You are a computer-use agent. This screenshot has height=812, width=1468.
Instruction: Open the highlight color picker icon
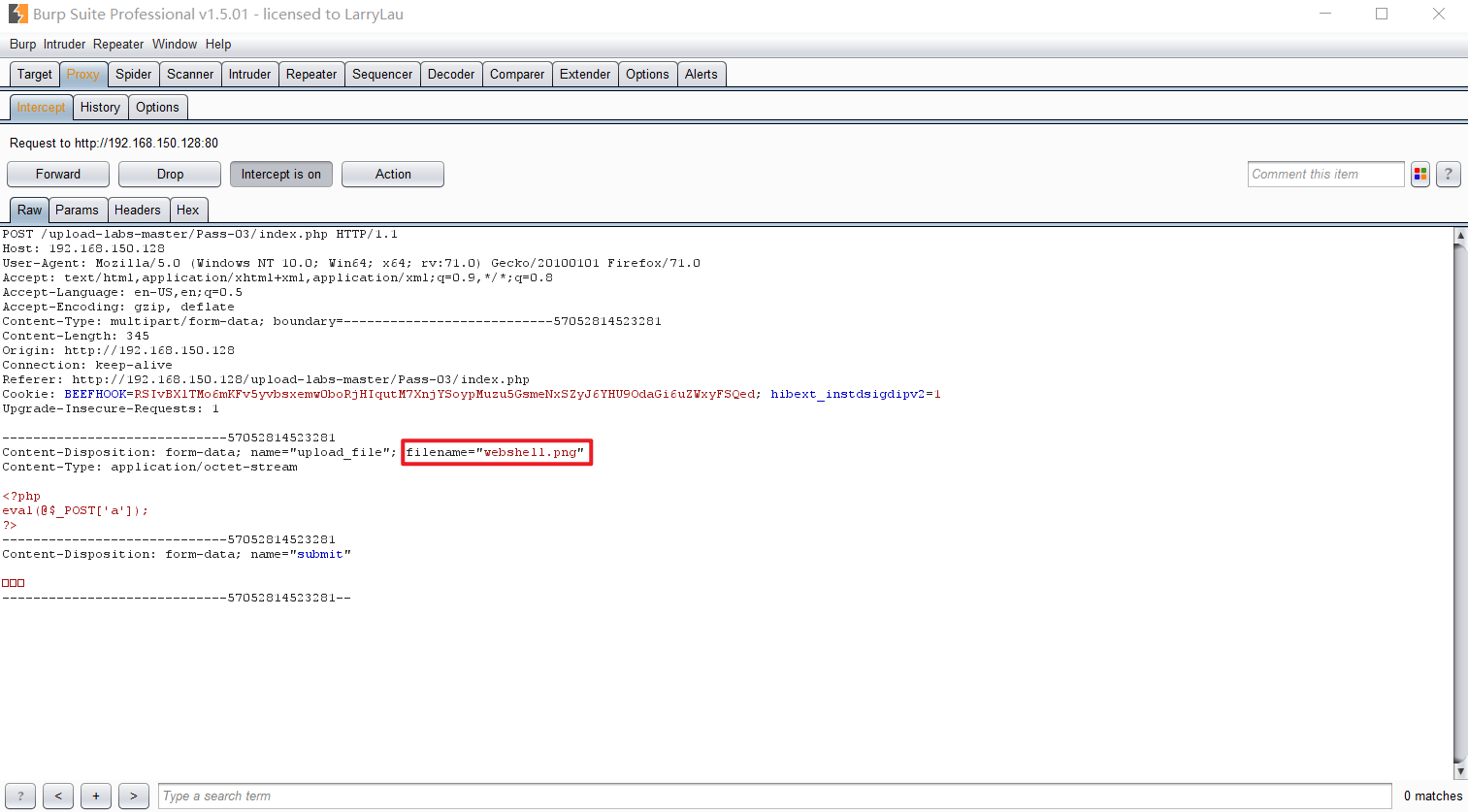pos(1420,174)
